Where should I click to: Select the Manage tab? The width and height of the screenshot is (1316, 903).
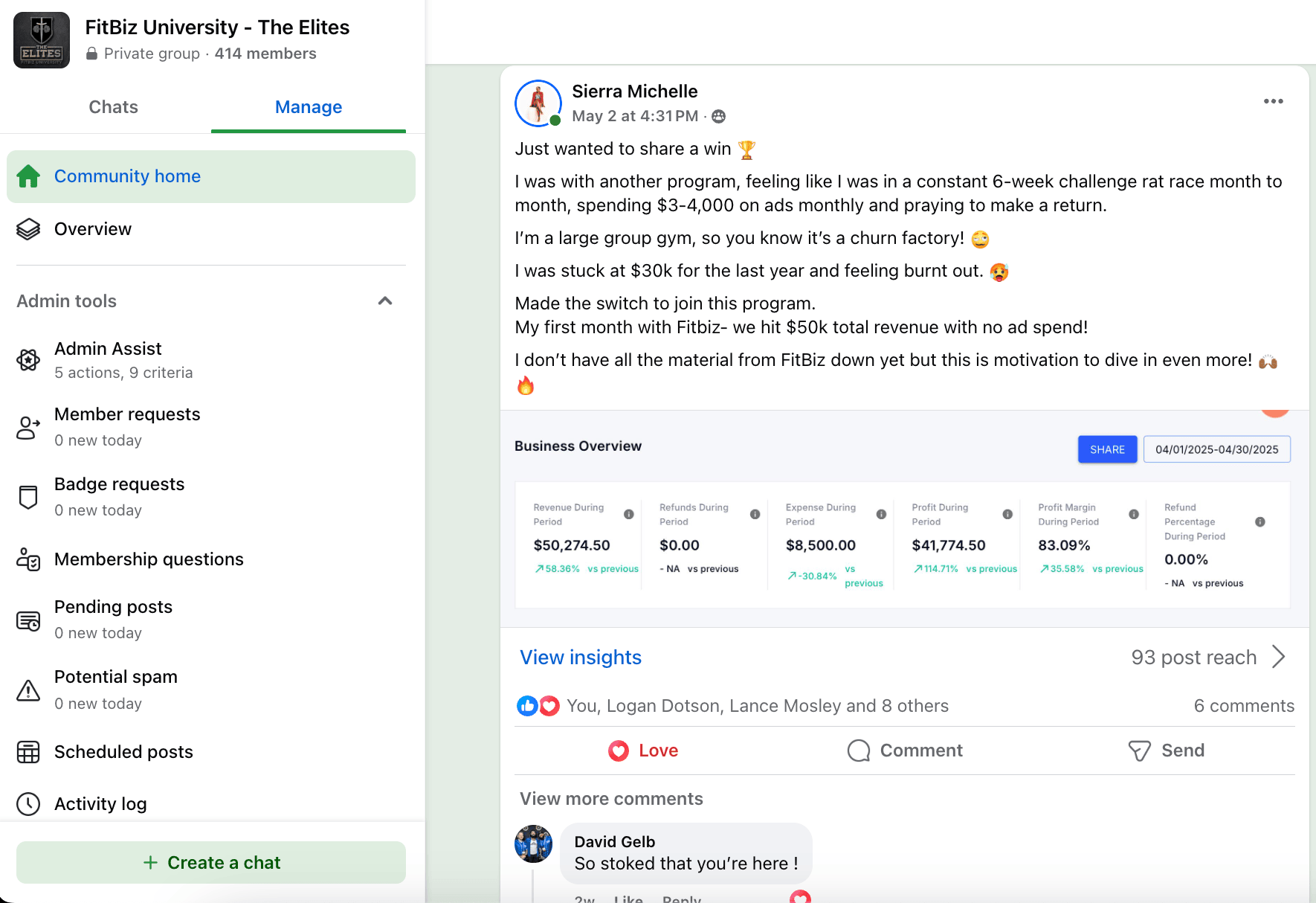click(309, 107)
